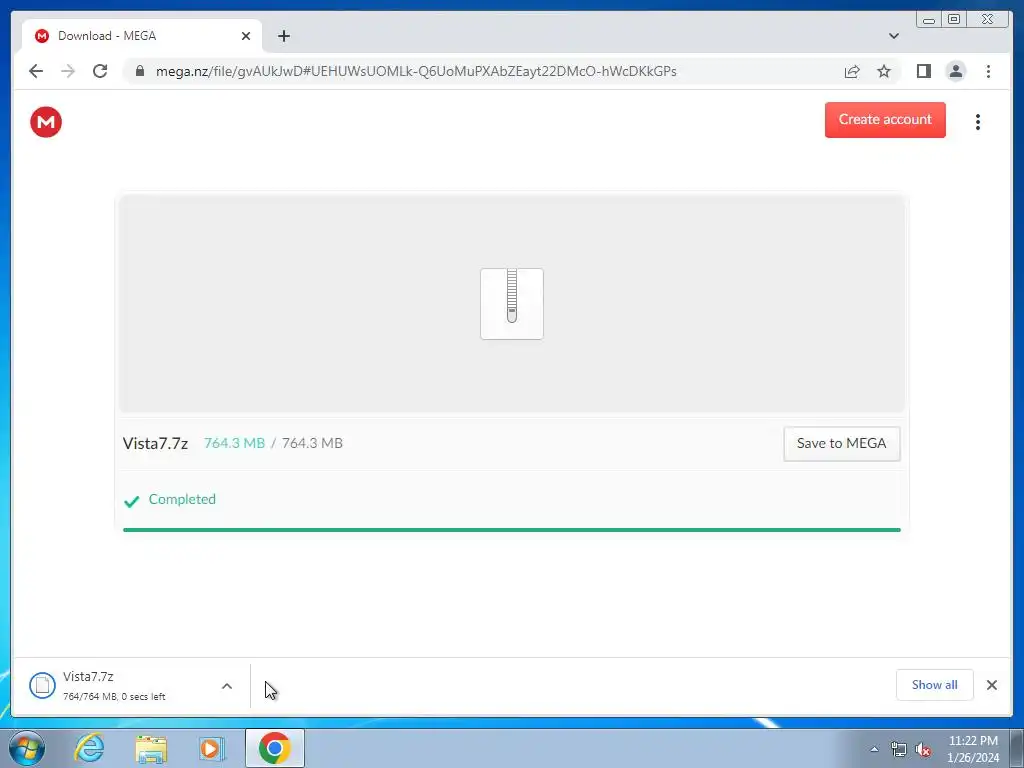This screenshot has width=1024, height=768.
Task: Open MEGA page three-dot menu
Action: click(978, 122)
